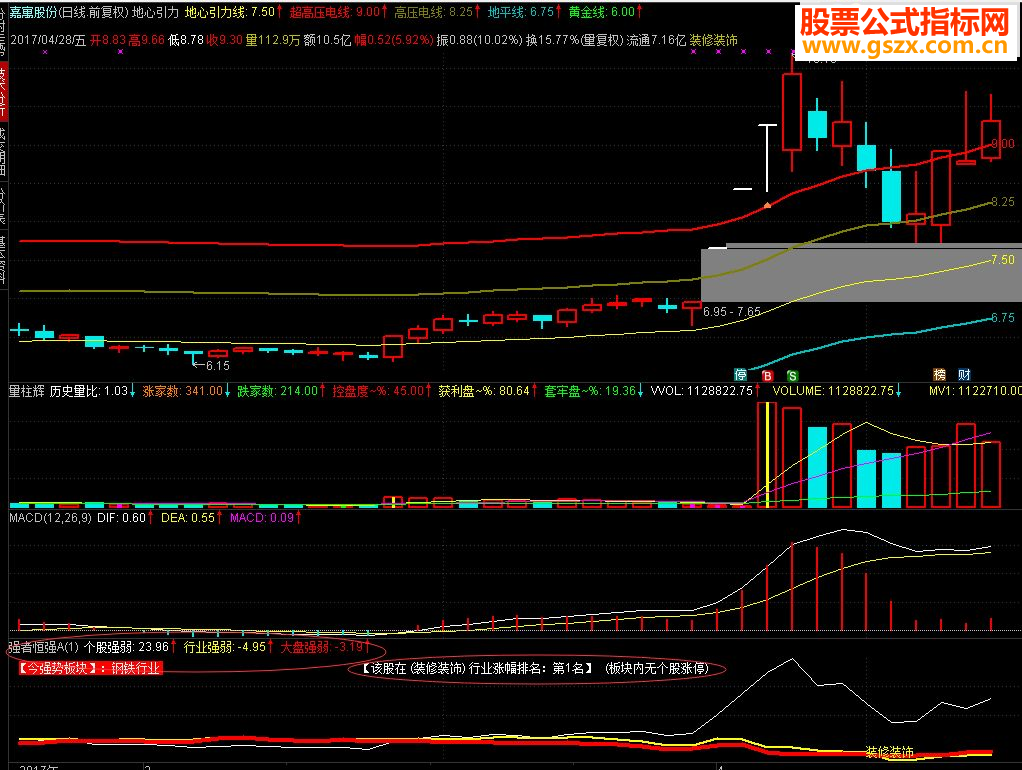
Task: Click the 6.75 price label on the right
Action: [x=1002, y=318]
